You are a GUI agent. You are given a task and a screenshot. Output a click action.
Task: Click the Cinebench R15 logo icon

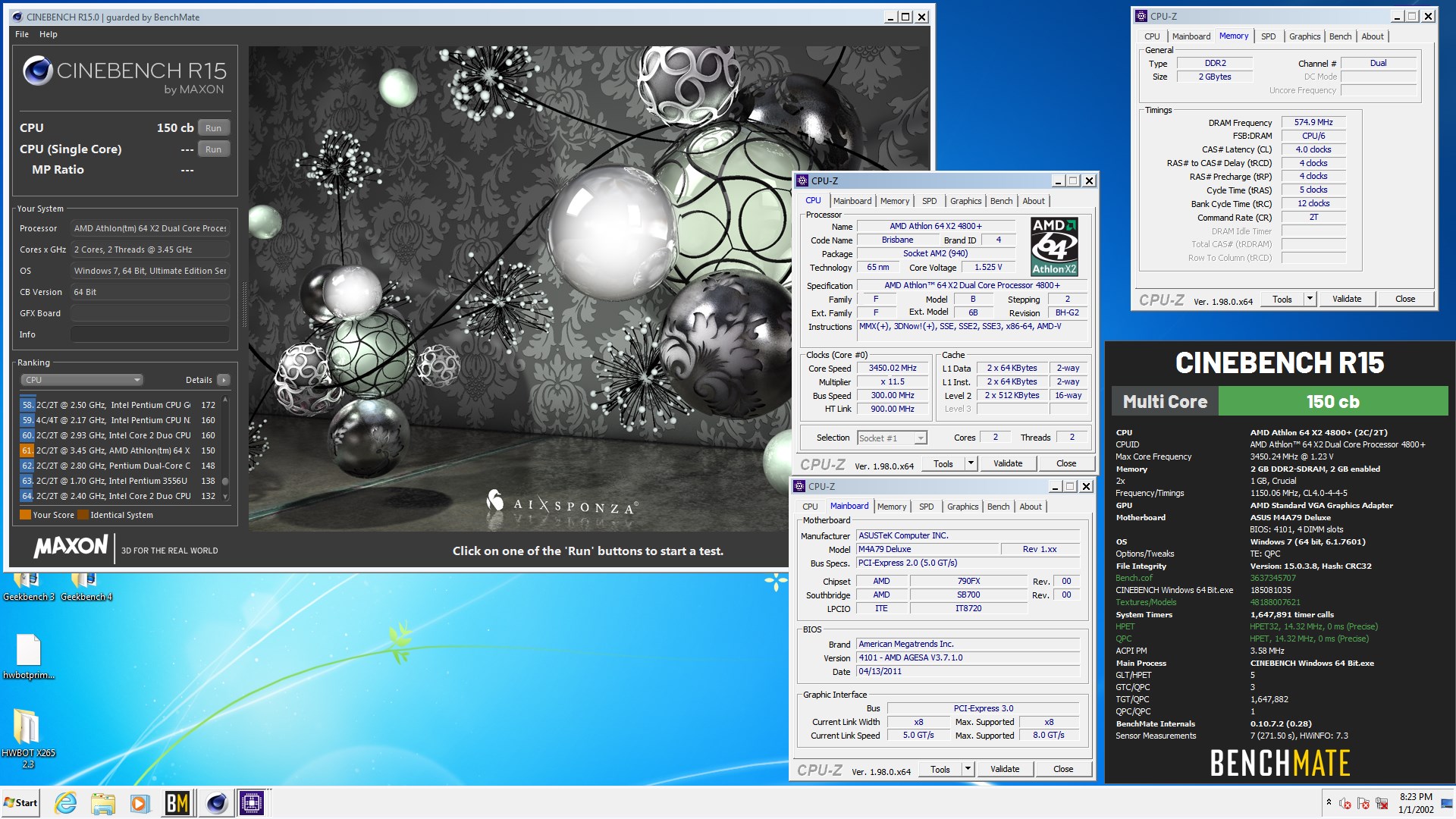pyautogui.click(x=37, y=71)
